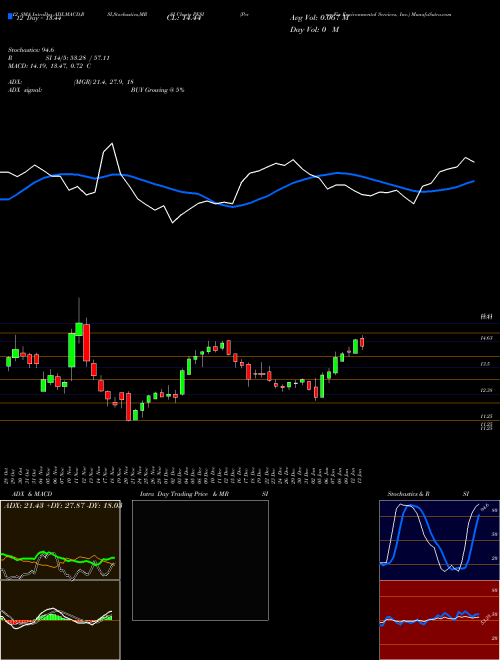Viewport: 500px width, 660px height.
Task: Click the 12.38 price axis label
Action: click(486, 391)
